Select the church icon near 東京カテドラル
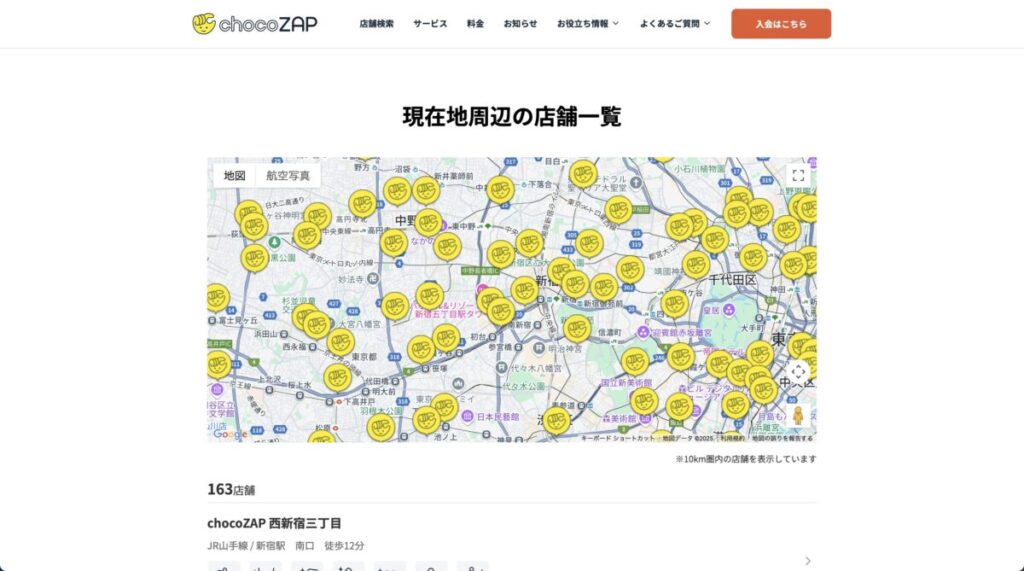 pos(635,184)
